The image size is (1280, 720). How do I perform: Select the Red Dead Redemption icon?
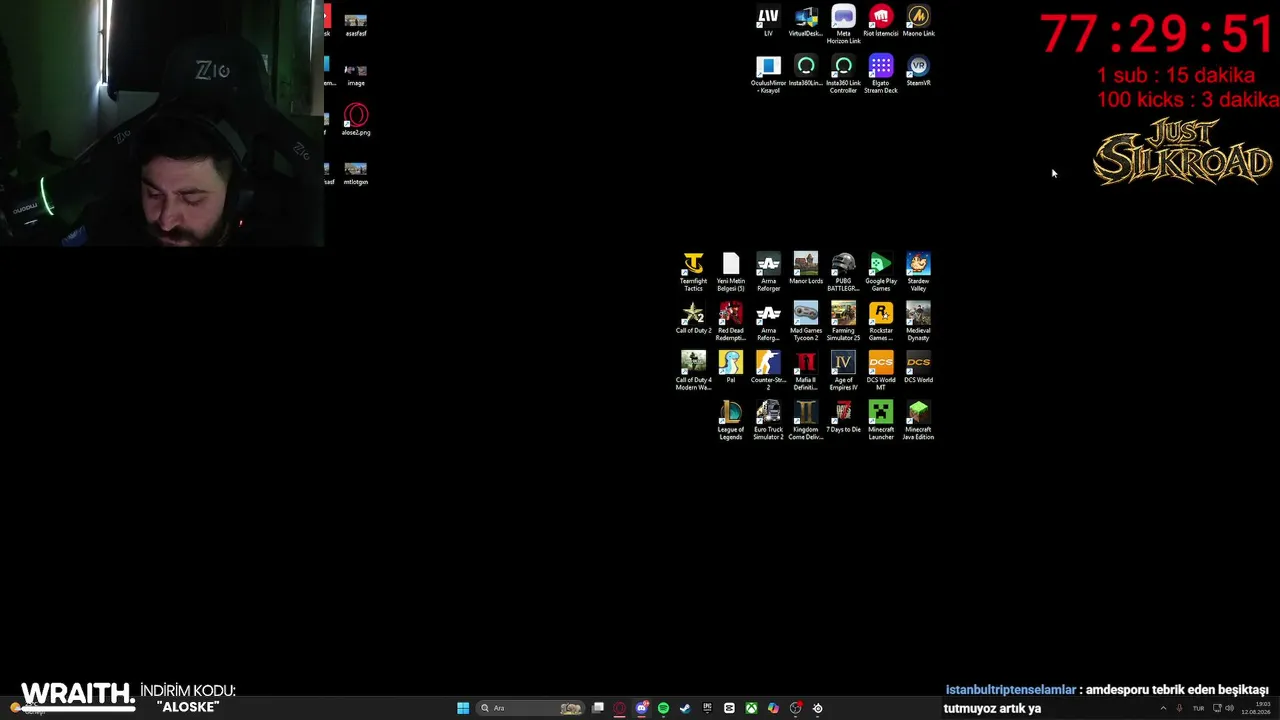(731, 322)
